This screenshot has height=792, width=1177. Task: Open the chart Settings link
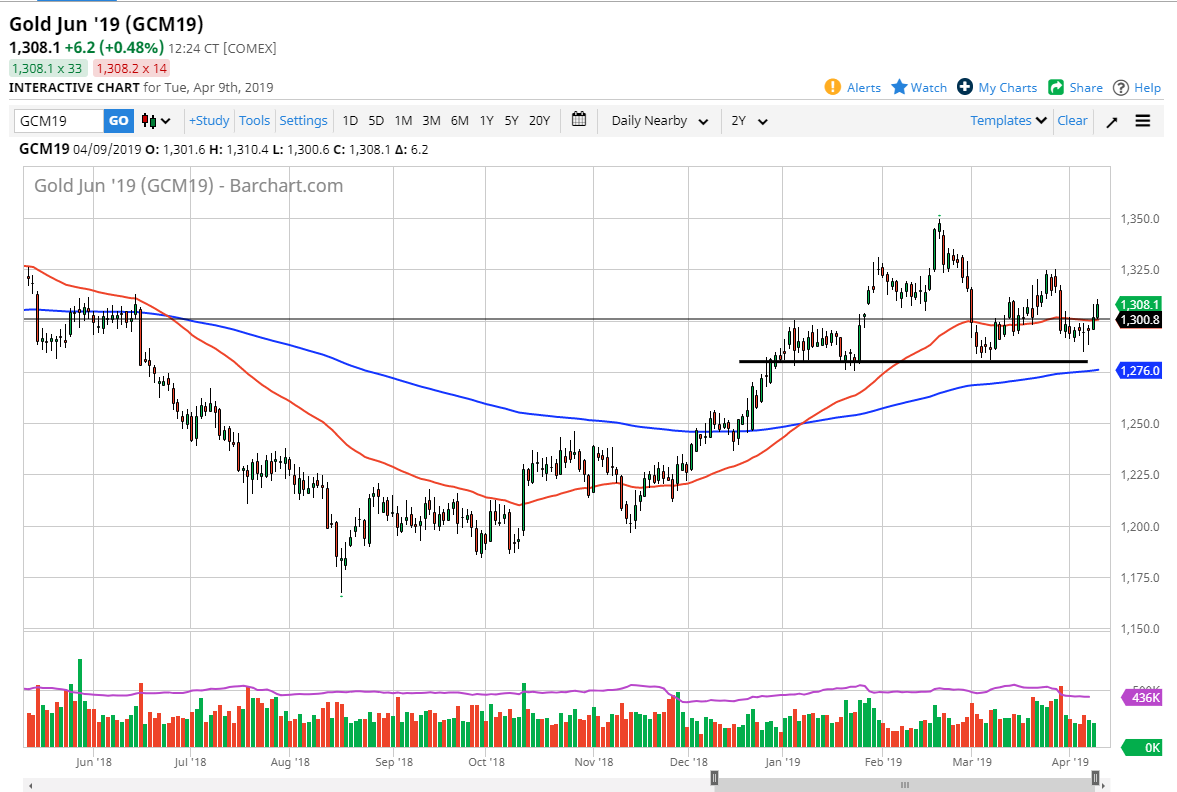303,121
